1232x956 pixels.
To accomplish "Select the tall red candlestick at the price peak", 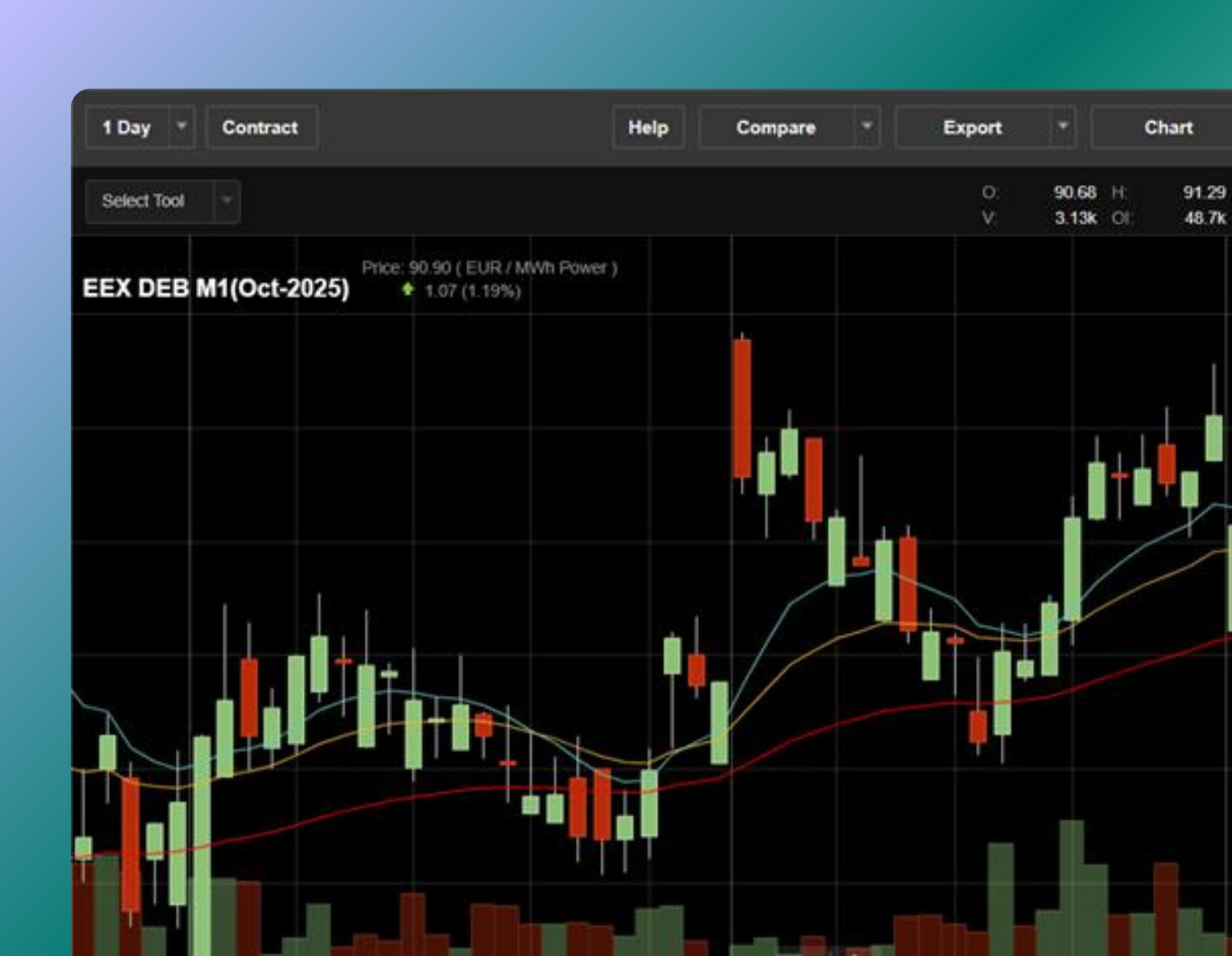I will pos(742,408).
